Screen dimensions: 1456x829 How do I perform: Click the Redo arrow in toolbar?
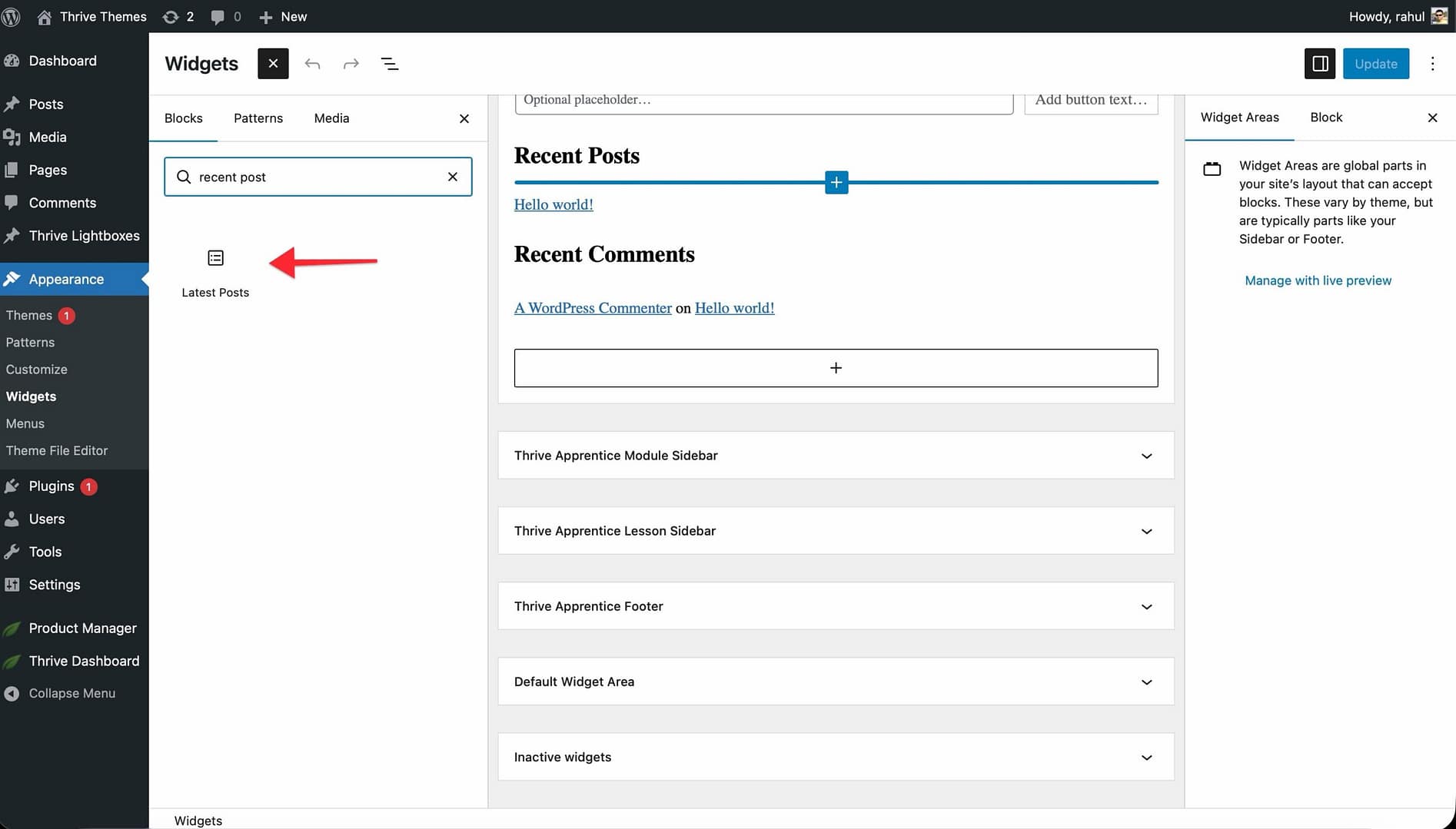(351, 64)
